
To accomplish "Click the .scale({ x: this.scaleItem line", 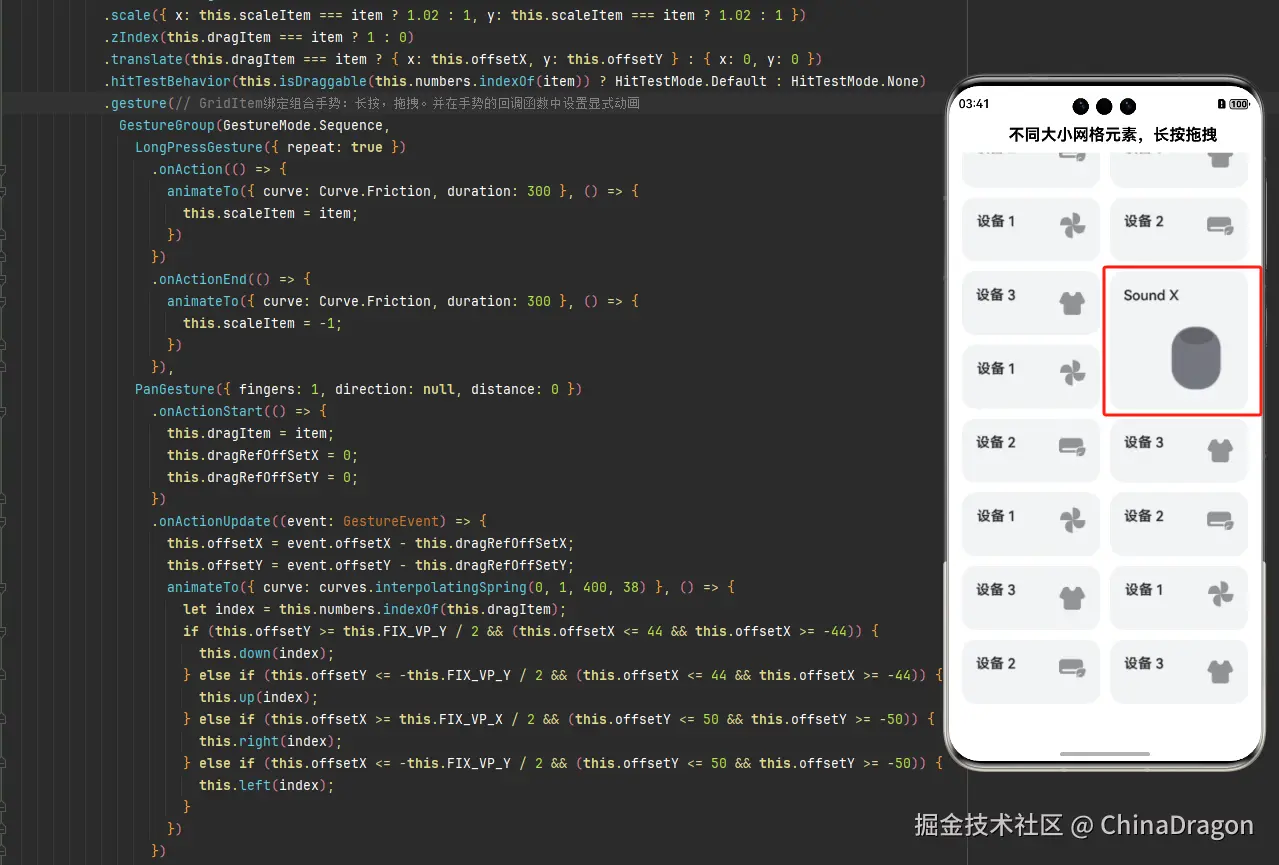I will pyautogui.click(x=455, y=15).
